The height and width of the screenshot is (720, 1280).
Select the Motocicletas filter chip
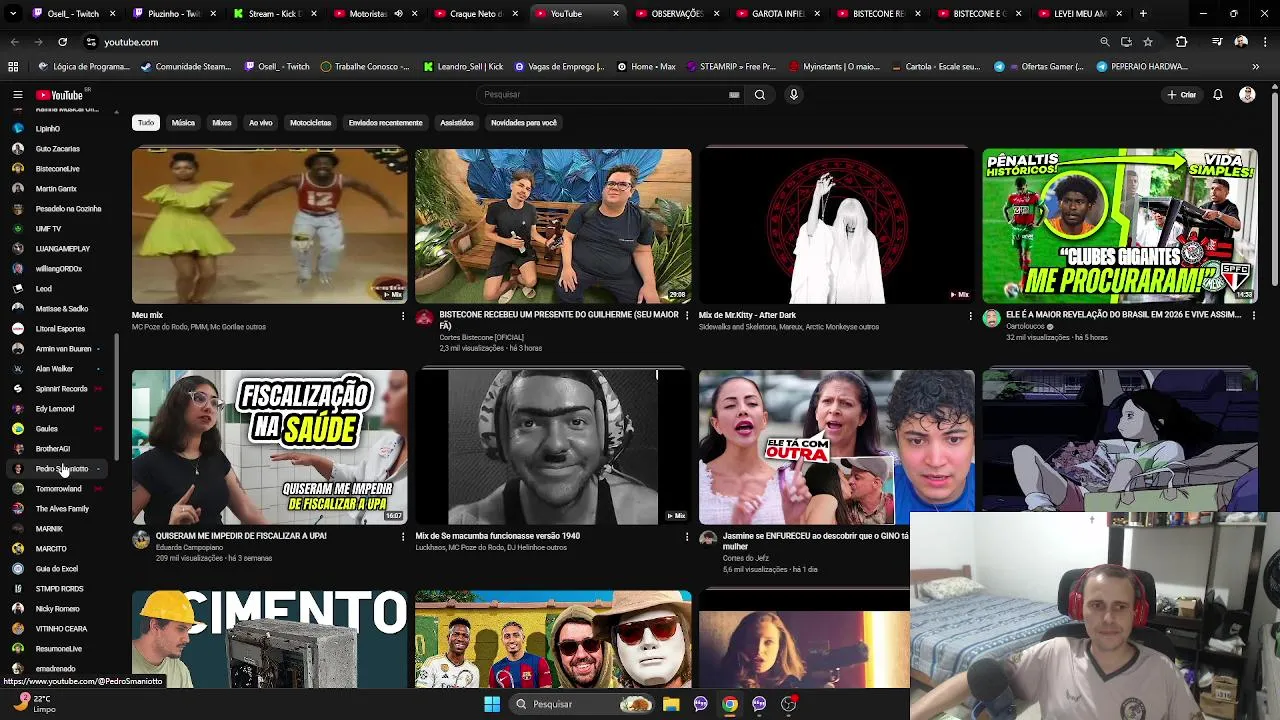pos(310,123)
